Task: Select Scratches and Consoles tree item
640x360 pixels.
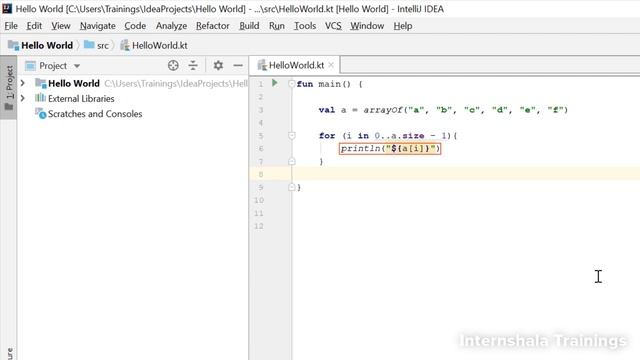Action: (x=95, y=114)
